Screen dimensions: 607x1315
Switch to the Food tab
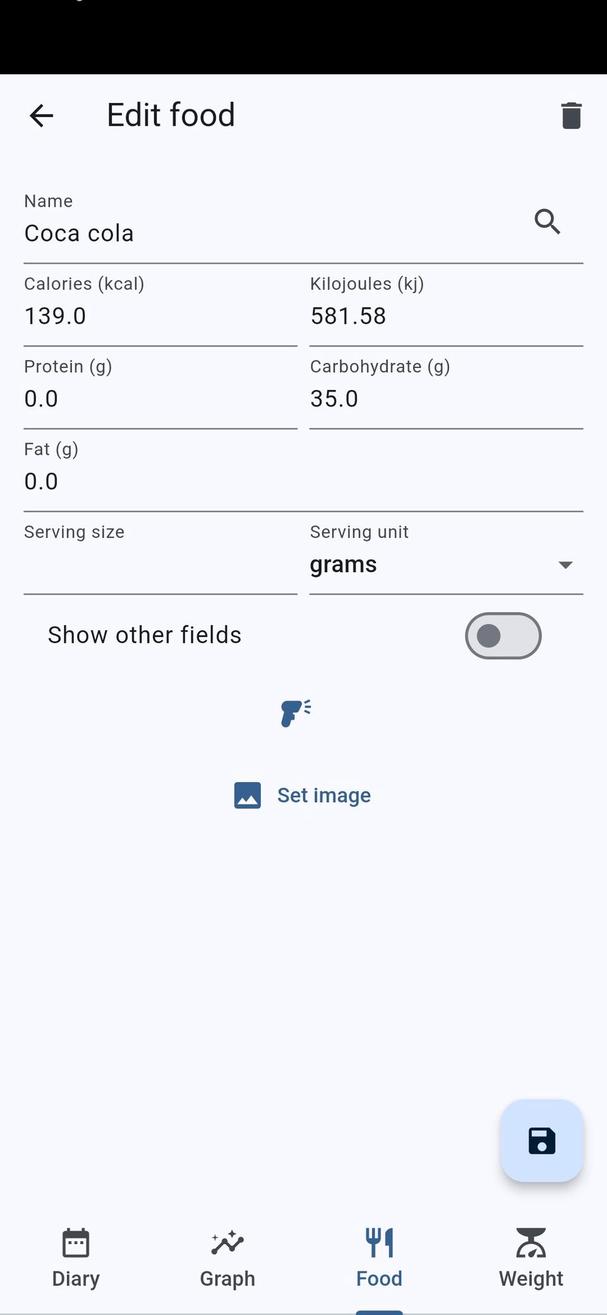coord(379,1258)
